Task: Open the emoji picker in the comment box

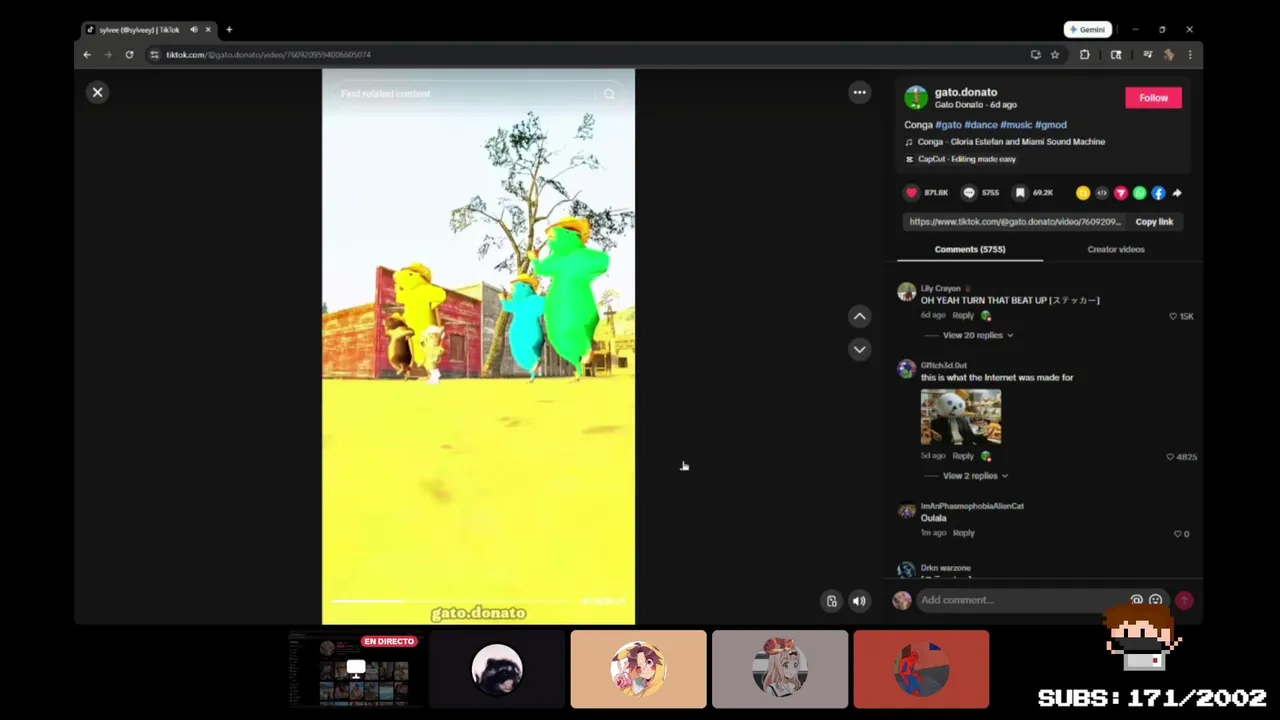Action: click(1155, 600)
